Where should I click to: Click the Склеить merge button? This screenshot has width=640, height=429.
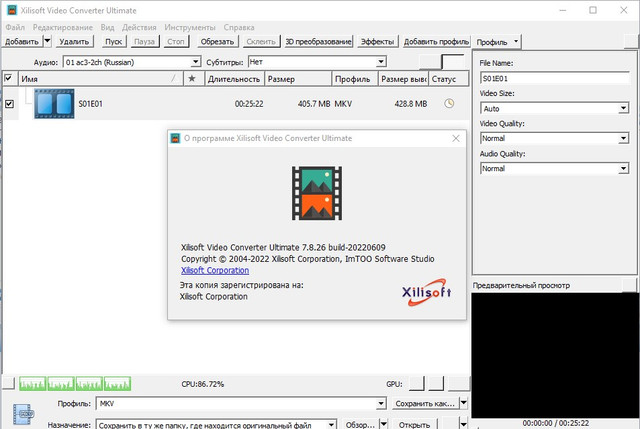click(x=261, y=42)
